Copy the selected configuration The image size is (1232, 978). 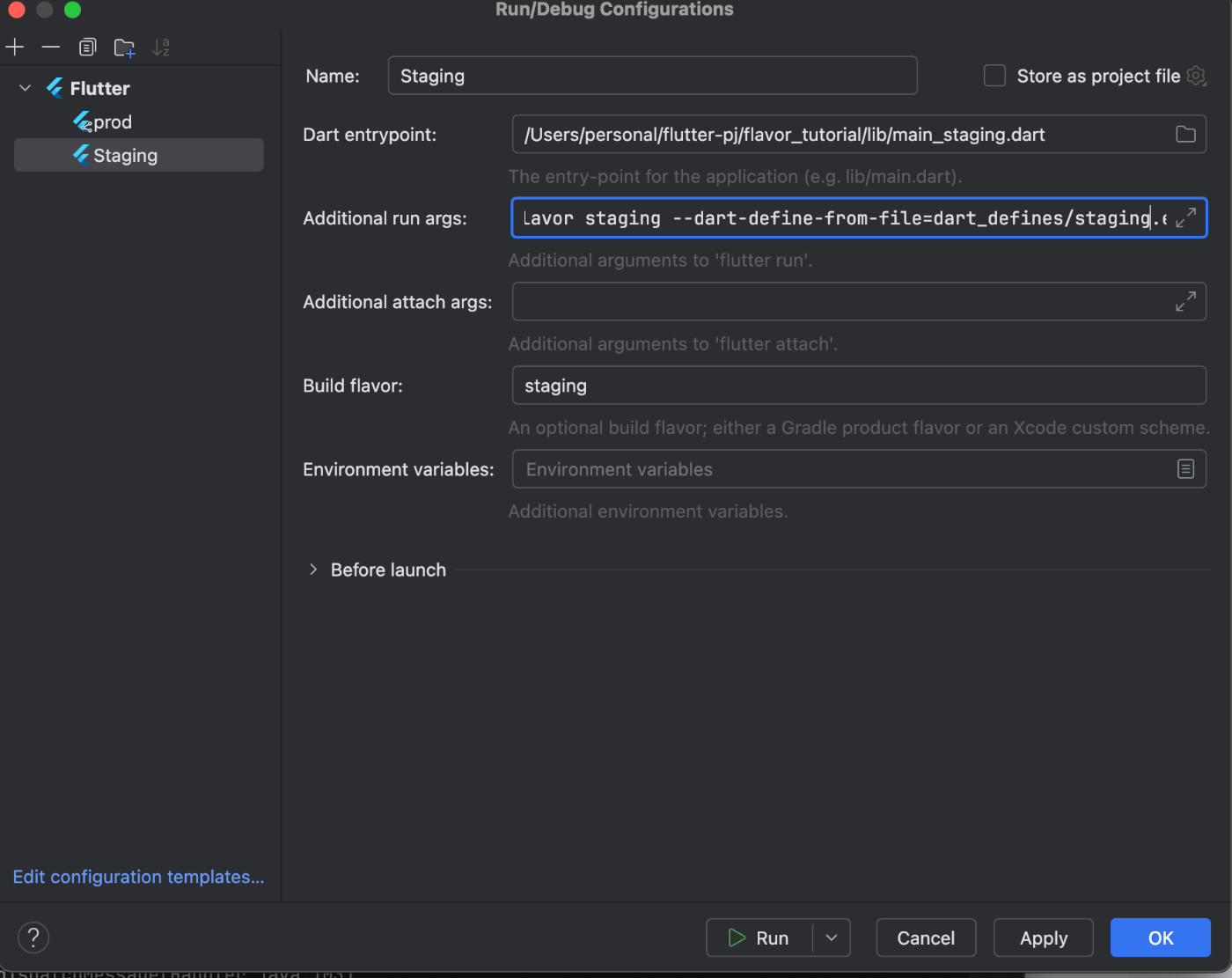click(x=87, y=47)
